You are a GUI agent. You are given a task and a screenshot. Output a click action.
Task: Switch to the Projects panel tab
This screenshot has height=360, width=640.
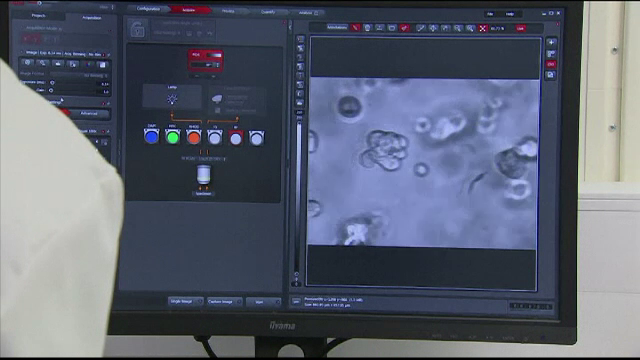tap(38, 16)
